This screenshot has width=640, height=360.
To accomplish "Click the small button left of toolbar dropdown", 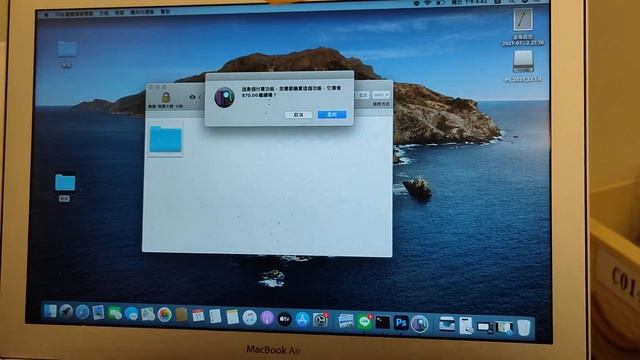I will point(362,95).
